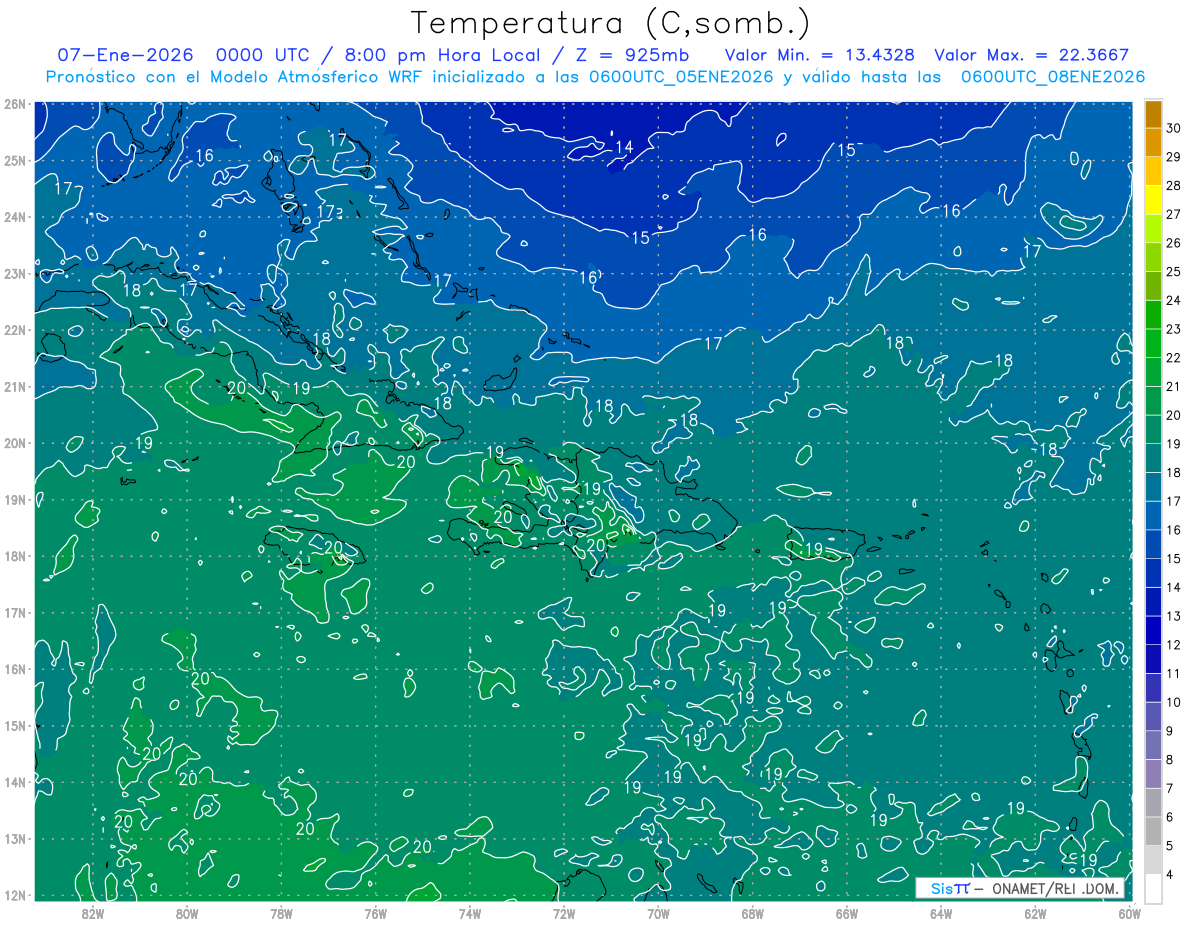The width and height of the screenshot is (1200, 927).
Task: Click the "22N" latitude axis label
Action: tap(15, 330)
